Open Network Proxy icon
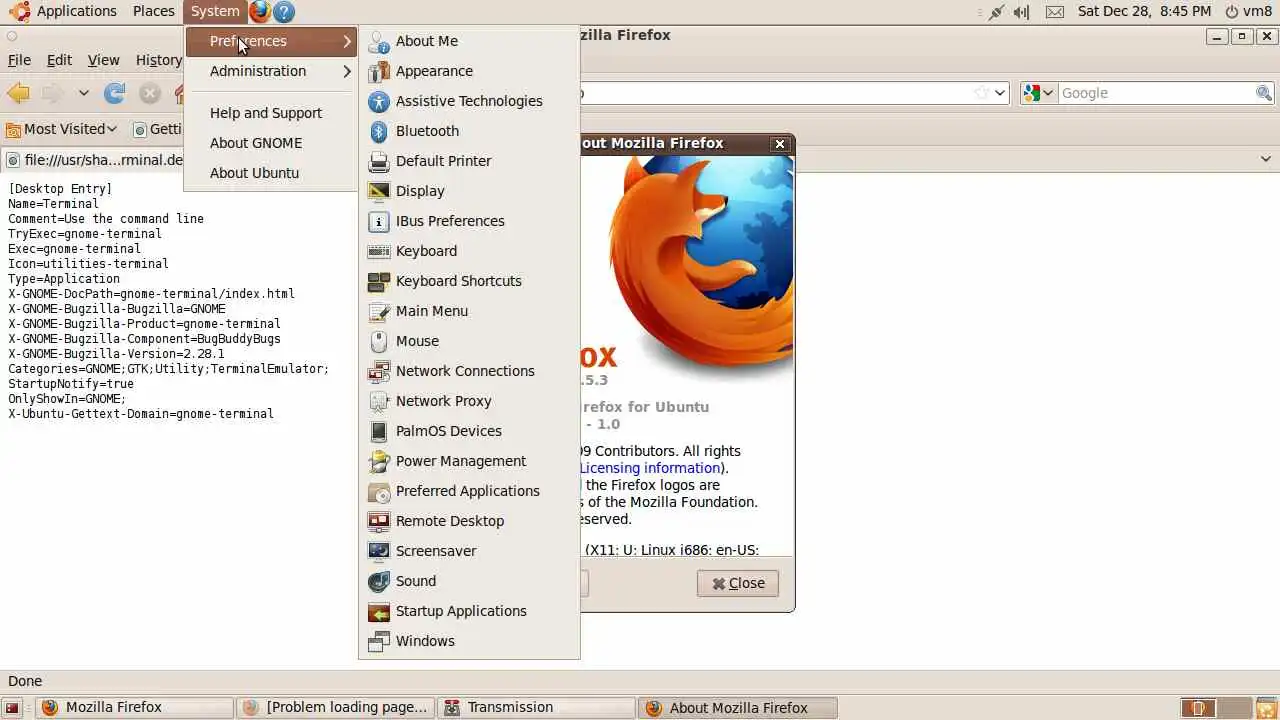Screen dimensions: 1280x720 click(379, 401)
